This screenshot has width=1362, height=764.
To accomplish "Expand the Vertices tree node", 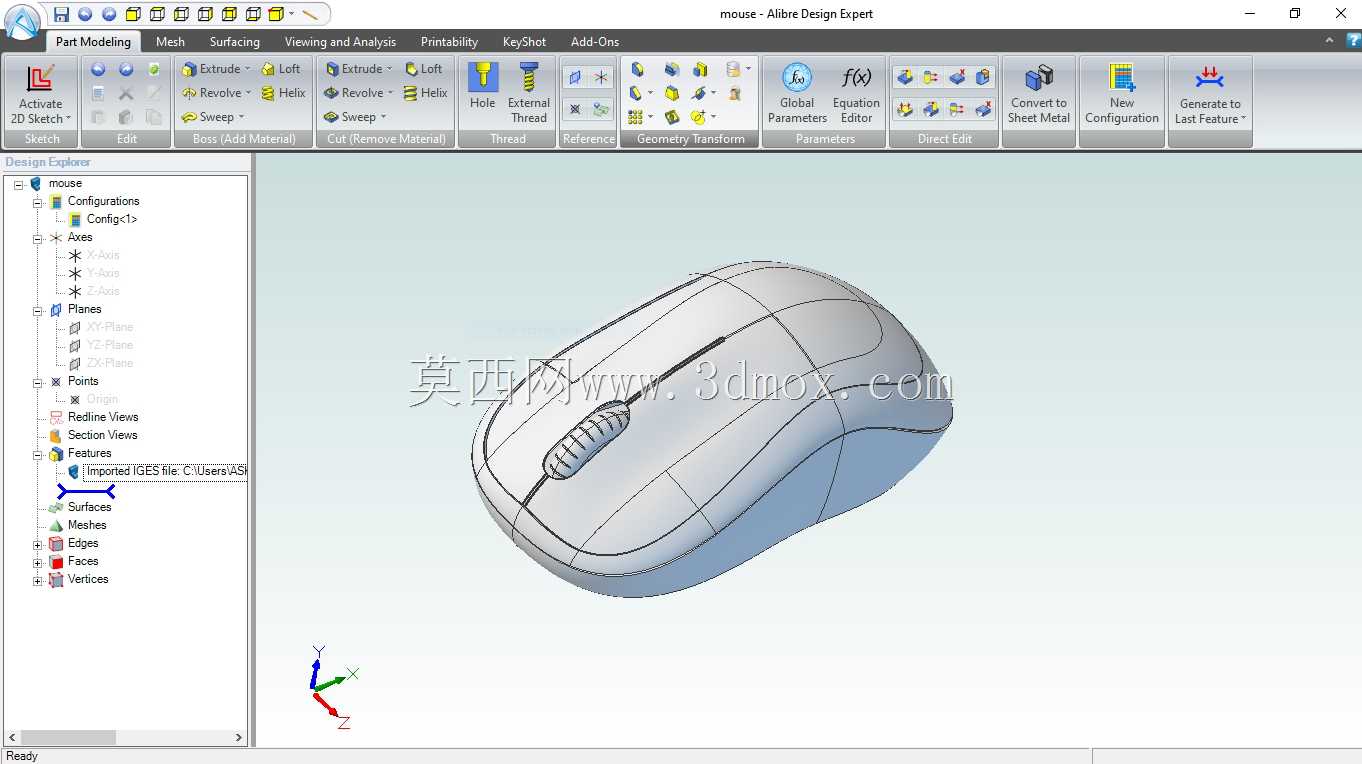I will tap(38, 580).
